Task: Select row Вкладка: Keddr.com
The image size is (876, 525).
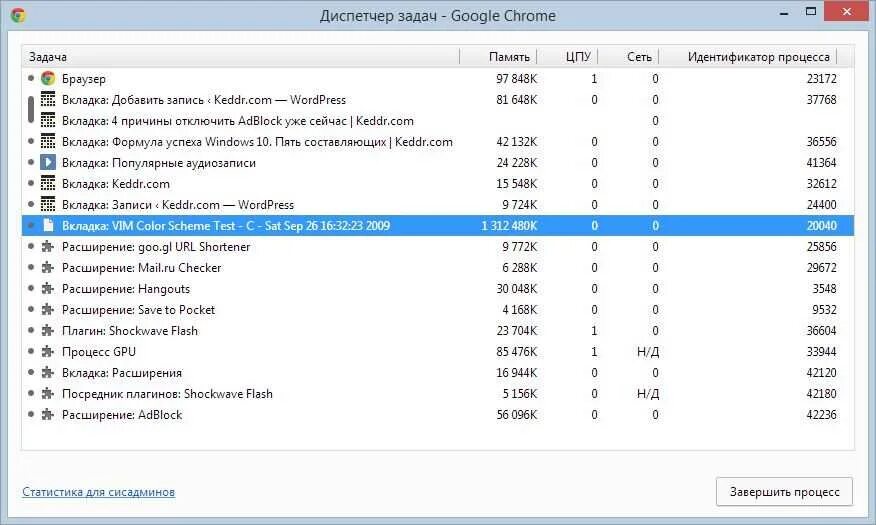Action: 438,184
